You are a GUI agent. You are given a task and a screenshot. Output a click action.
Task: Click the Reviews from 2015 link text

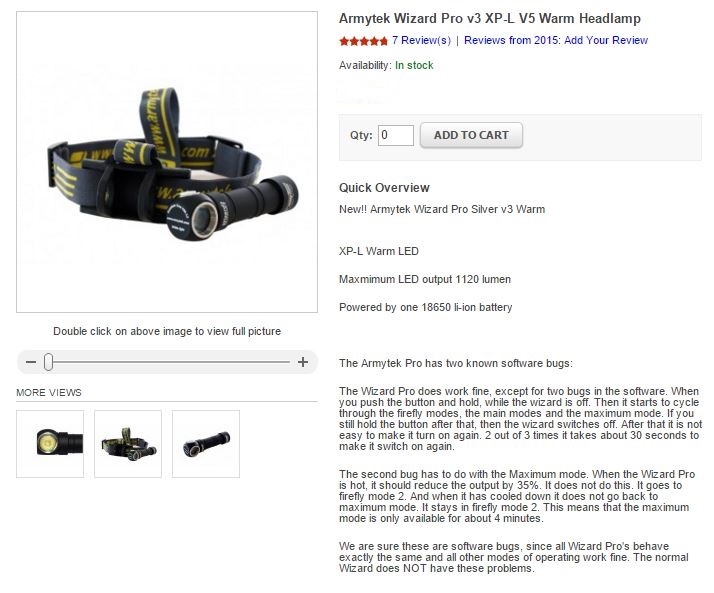[512, 41]
